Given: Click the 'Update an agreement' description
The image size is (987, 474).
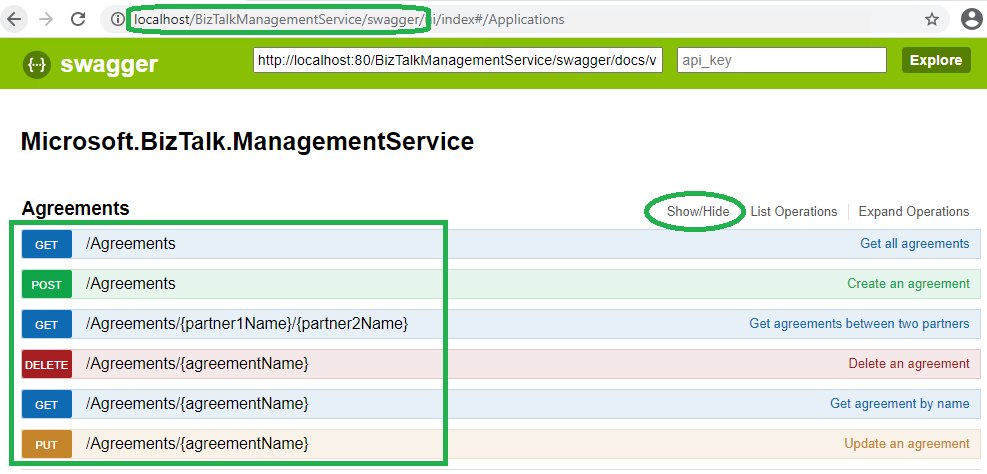Looking at the screenshot, I should tap(907, 444).
